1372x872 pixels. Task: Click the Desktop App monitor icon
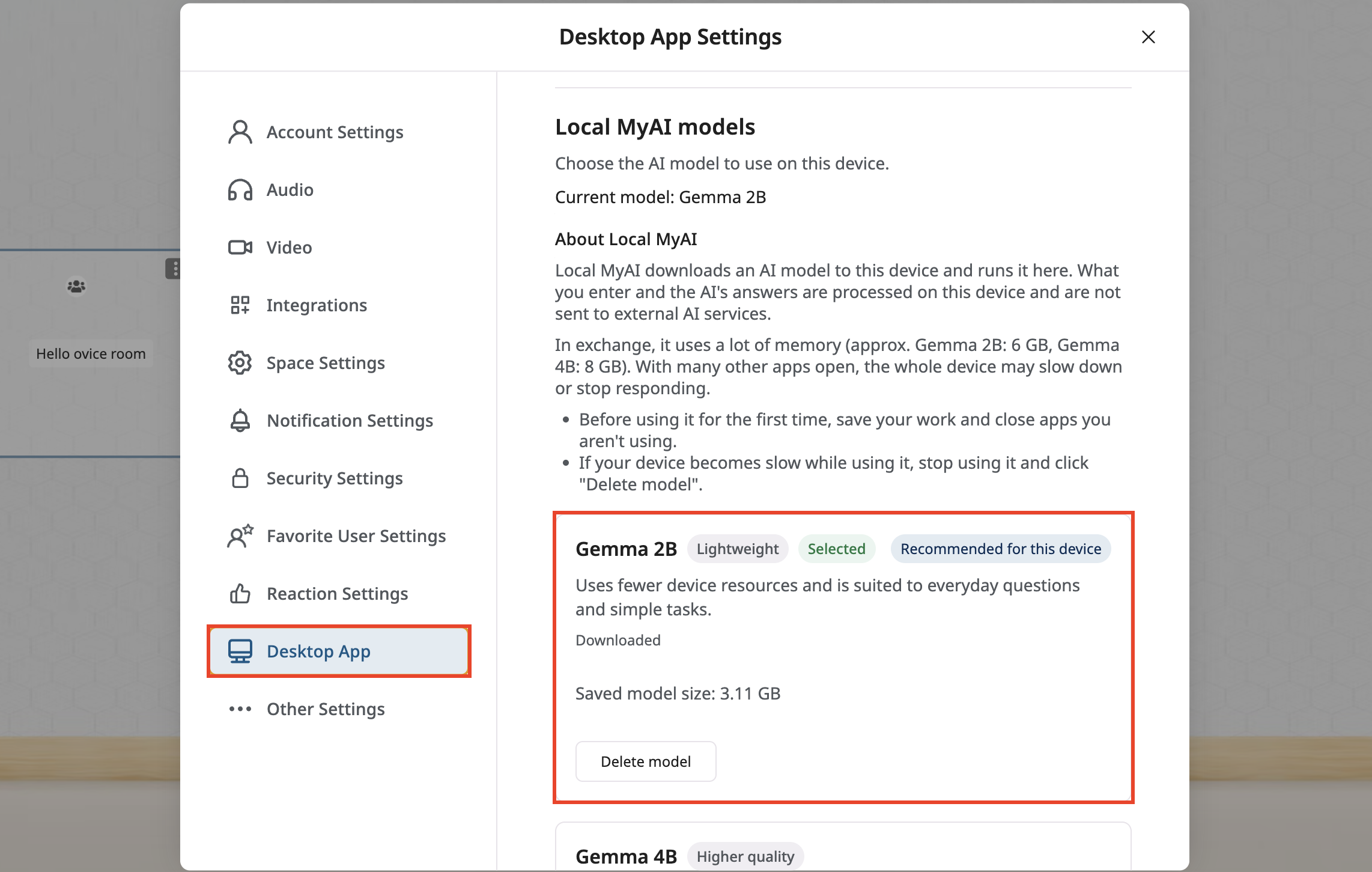(240, 651)
